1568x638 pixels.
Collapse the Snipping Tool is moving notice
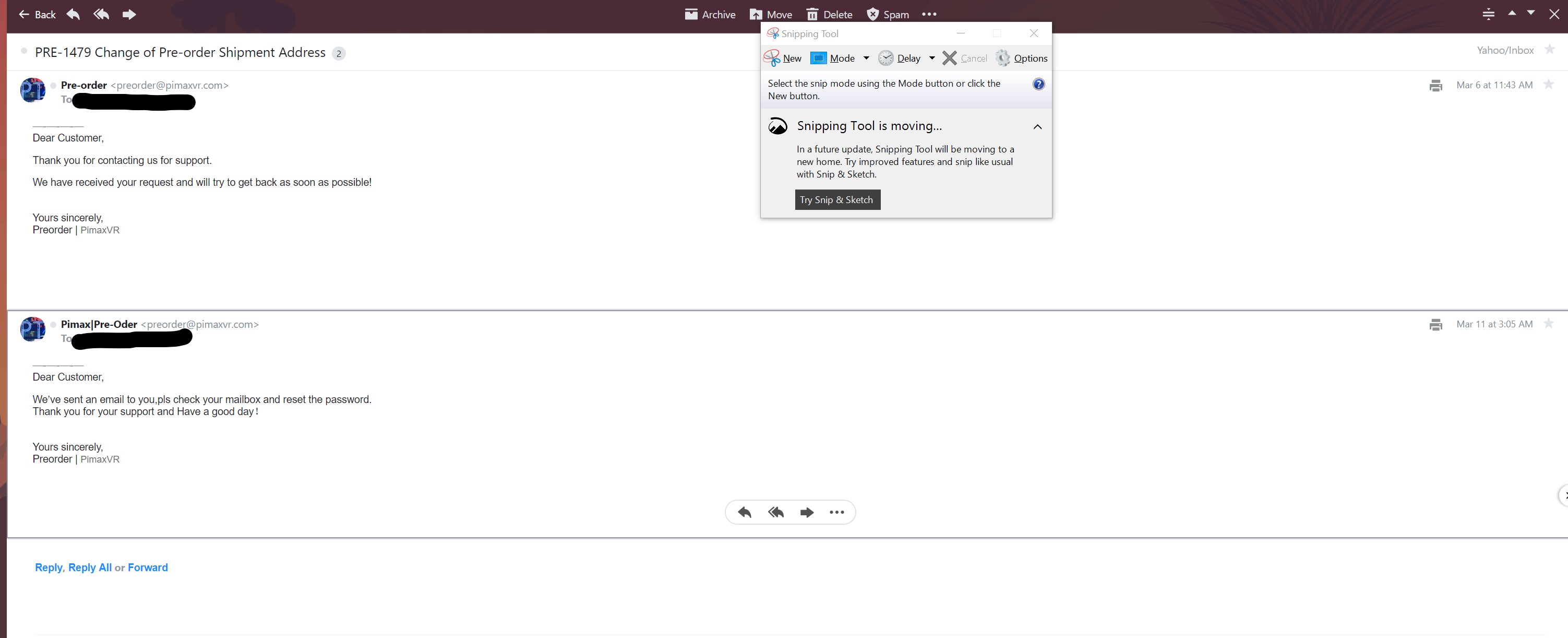(1038, 127)
